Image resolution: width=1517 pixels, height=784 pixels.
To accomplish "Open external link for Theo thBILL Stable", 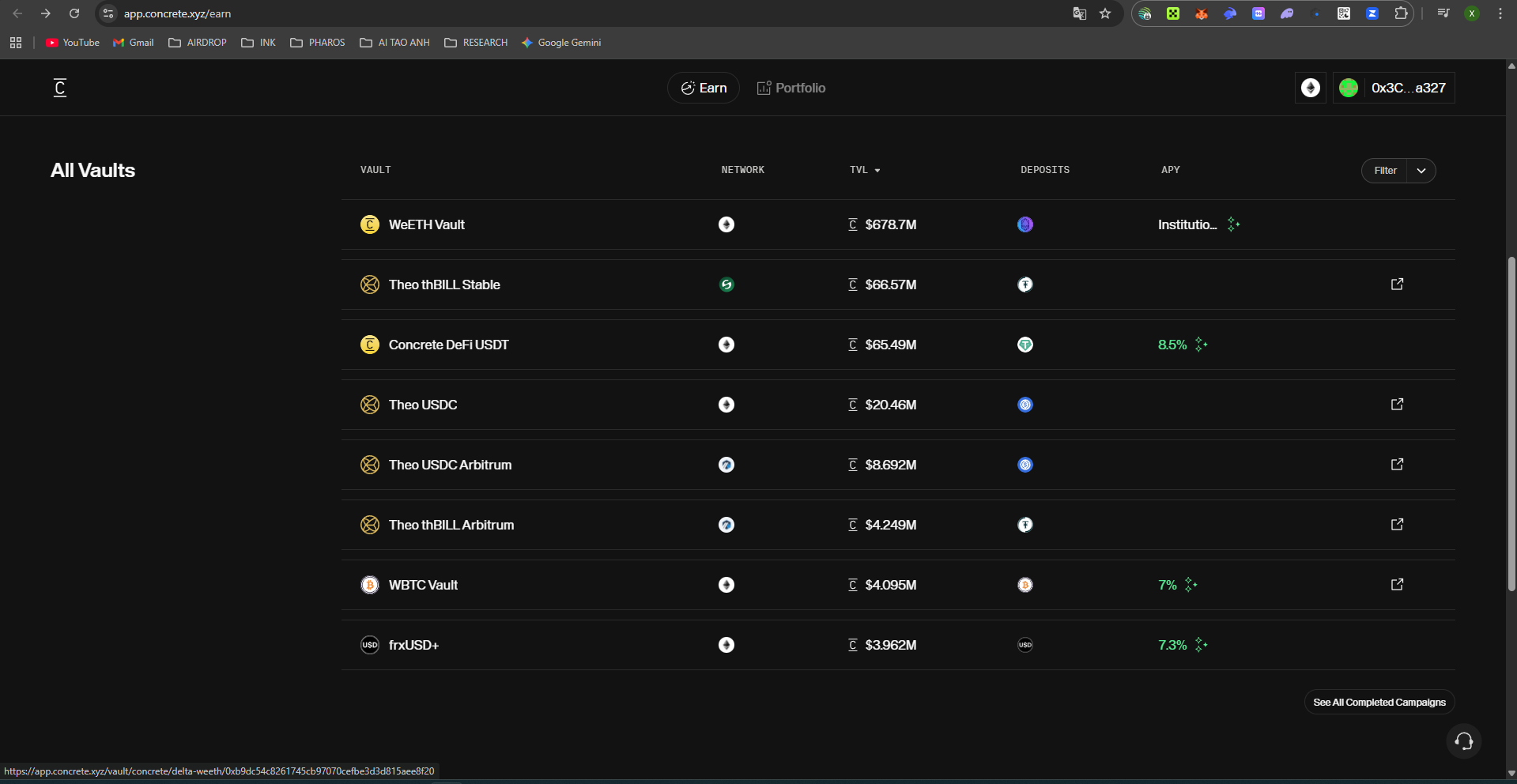I will (x=1398, y=284).
